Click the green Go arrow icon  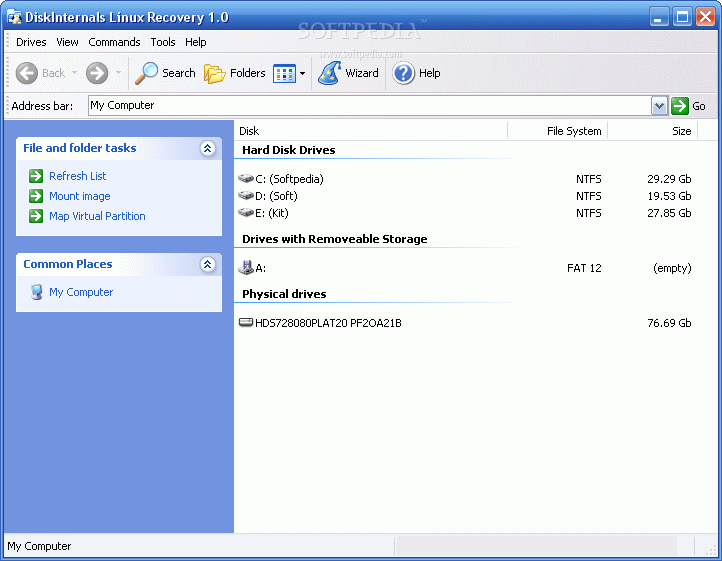(x=680, y=106)
